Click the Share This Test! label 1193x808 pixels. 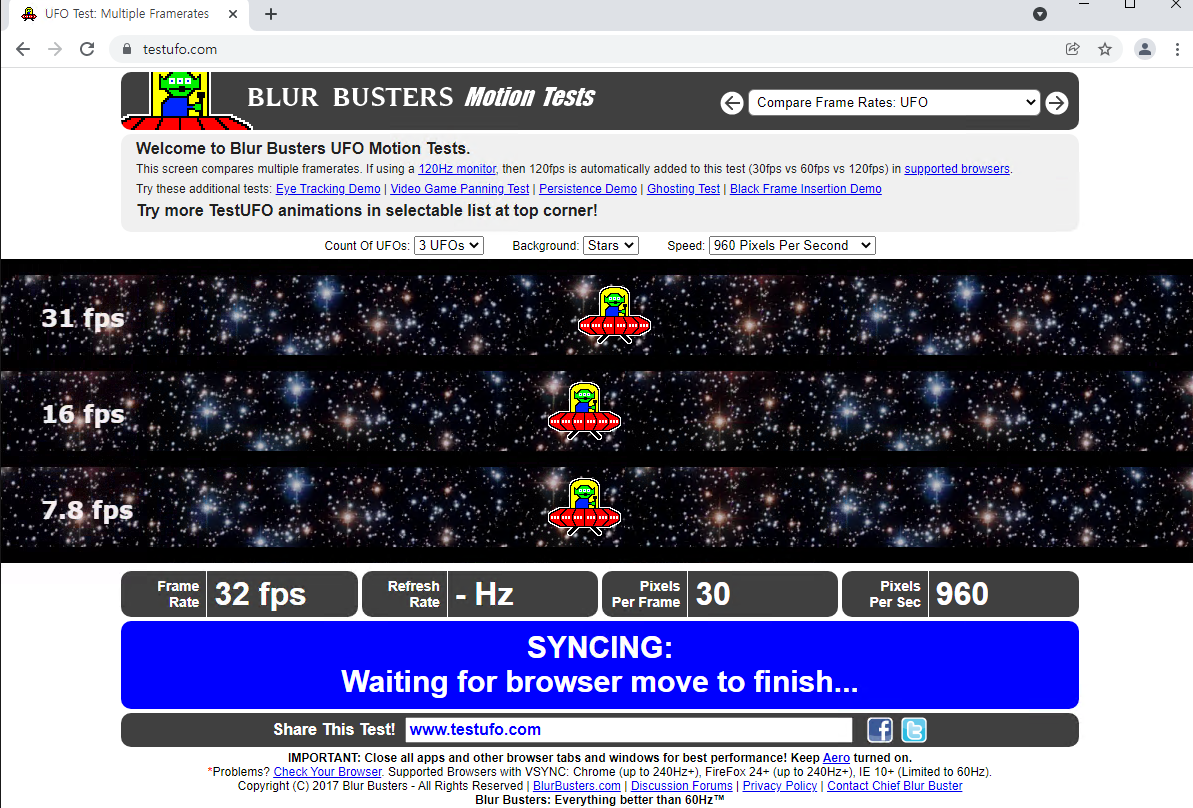coord(334,730)
